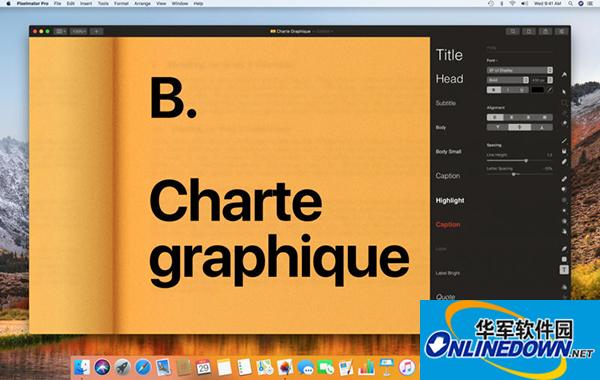The height and width of the screenshot is (380, 600).
Task: Open the View menu
Action: point(161,3)
